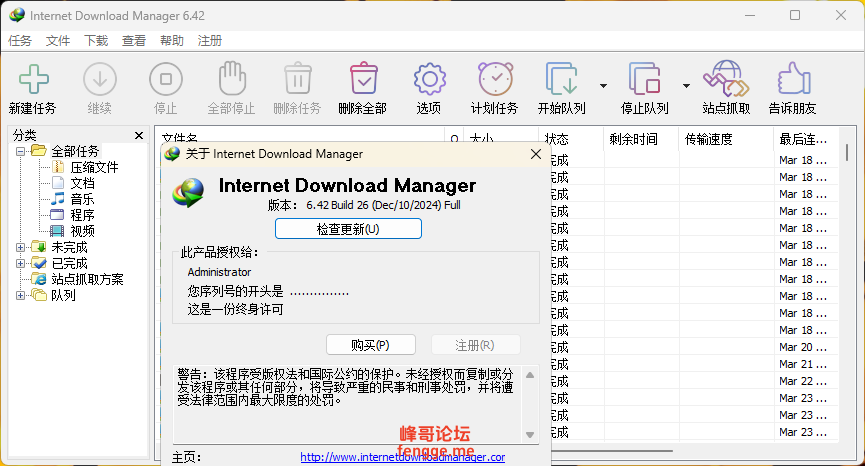Viewport: 865px width, 466px height.
Task: Select the Video (视频) category
Action: [82, 231]
